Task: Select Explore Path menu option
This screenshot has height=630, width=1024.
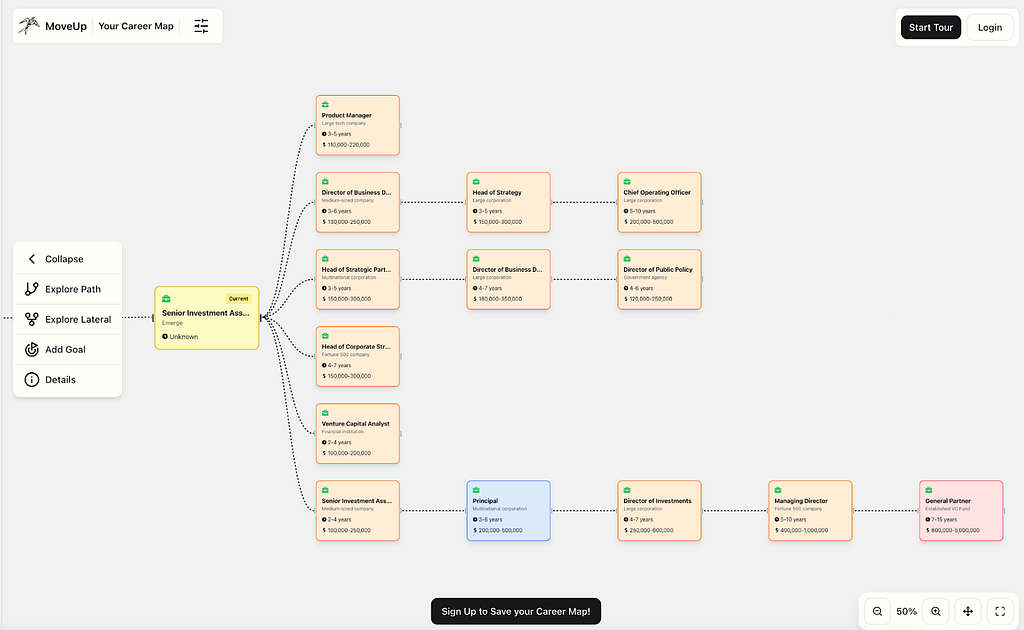Action: click(67, 289)
